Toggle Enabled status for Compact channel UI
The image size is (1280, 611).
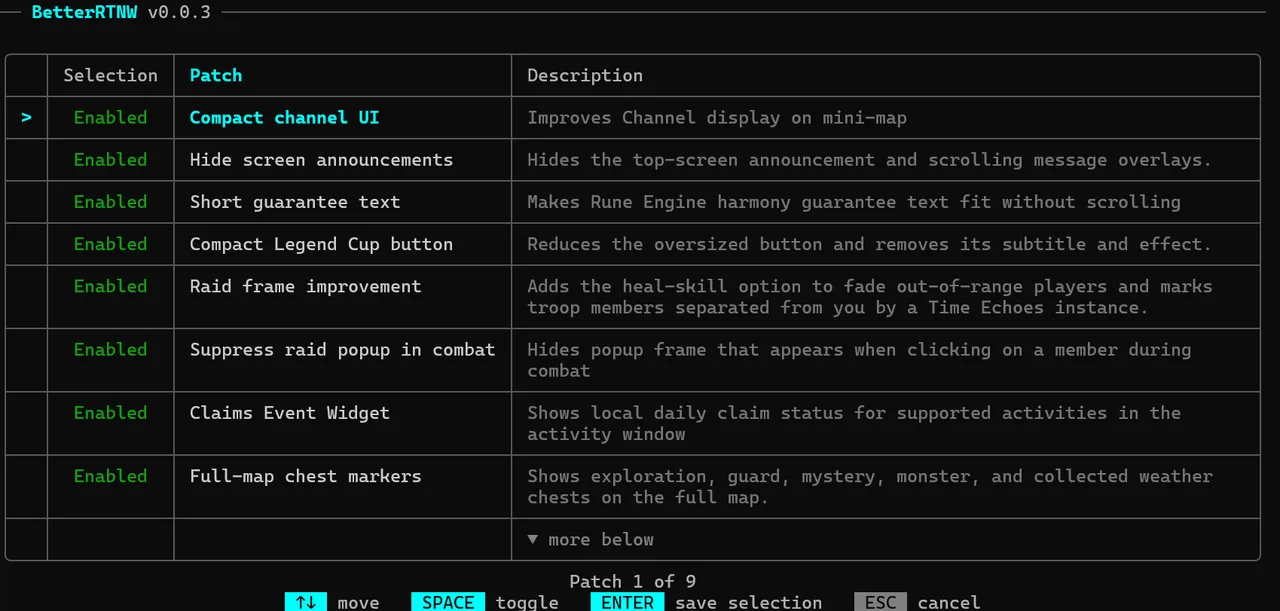(110, 117)
